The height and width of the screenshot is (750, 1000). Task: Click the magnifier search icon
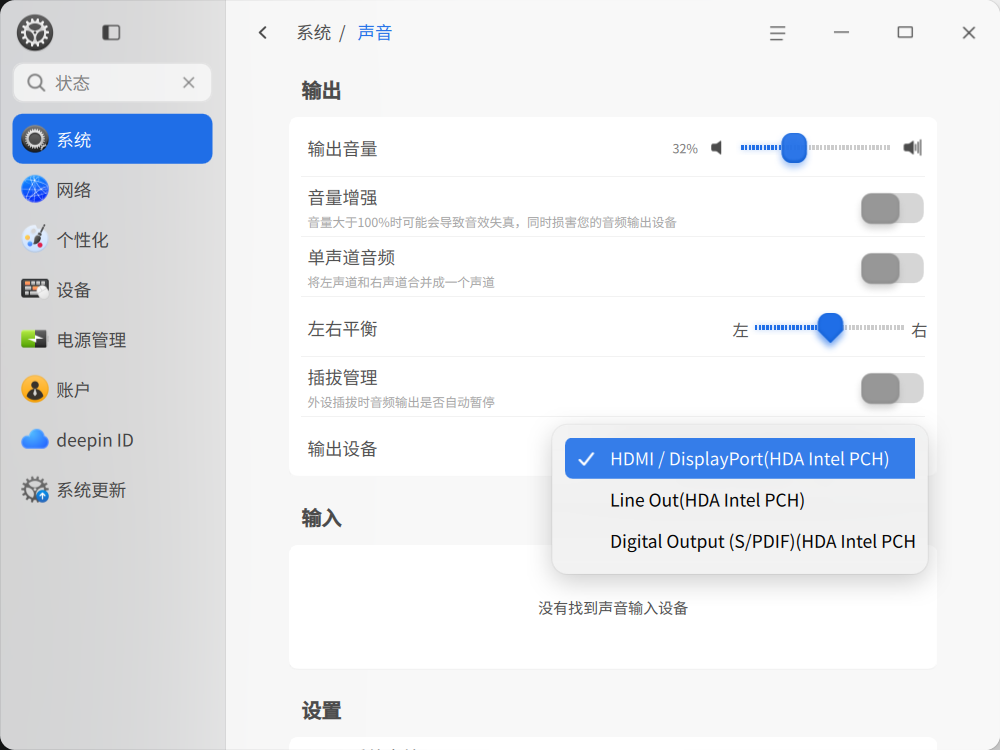coord(36,82)
